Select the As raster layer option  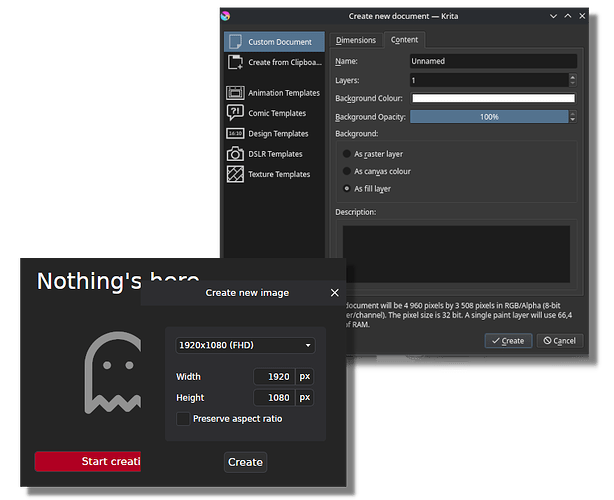347,154
